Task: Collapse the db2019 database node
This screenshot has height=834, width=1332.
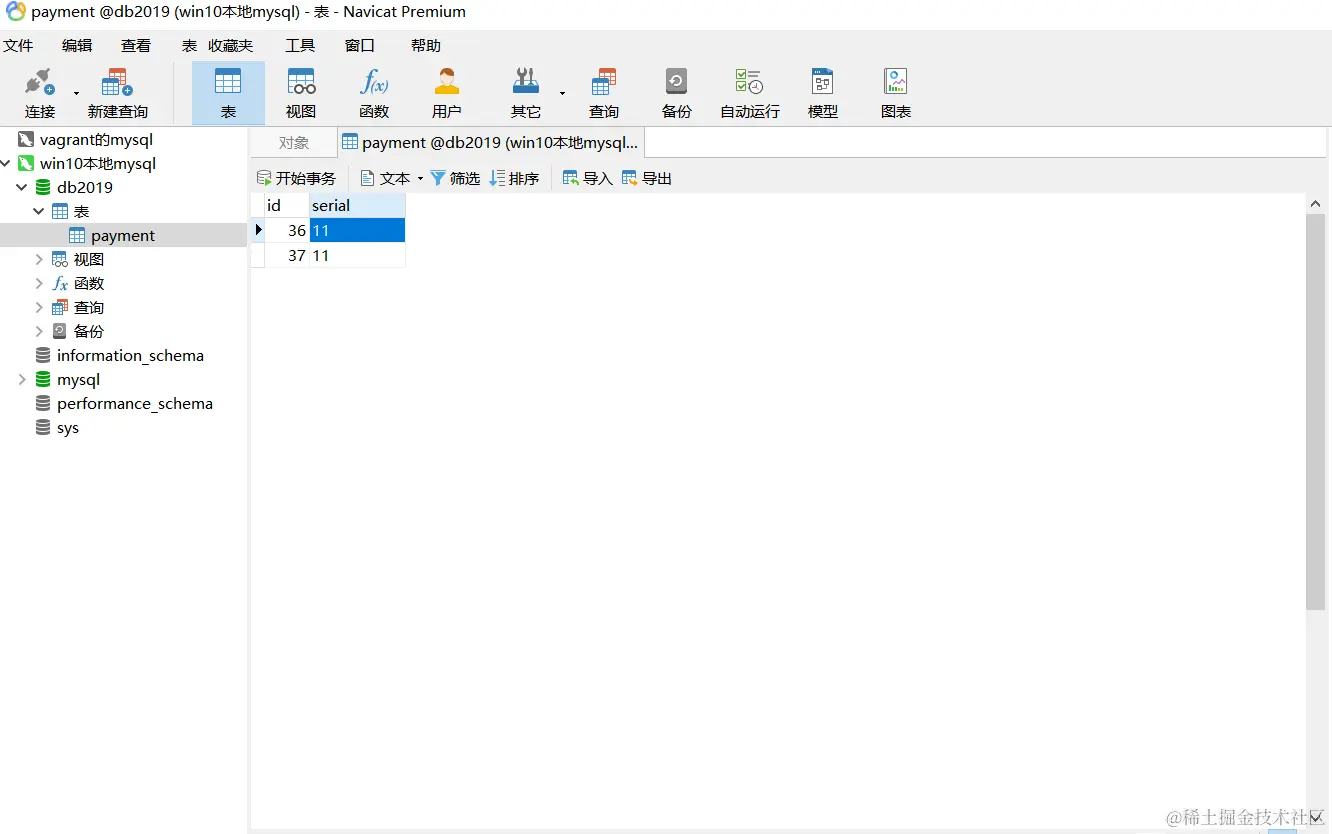Action: (x=21, y=187)
